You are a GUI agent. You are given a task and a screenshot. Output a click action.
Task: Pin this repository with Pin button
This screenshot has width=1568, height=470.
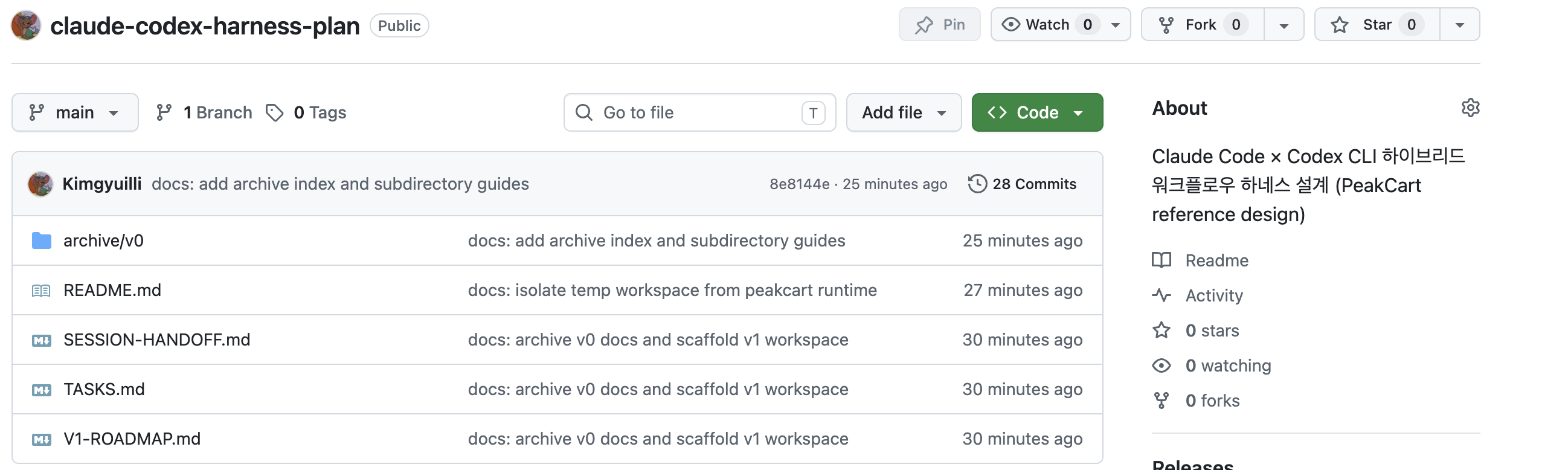[x=939, y=25]
